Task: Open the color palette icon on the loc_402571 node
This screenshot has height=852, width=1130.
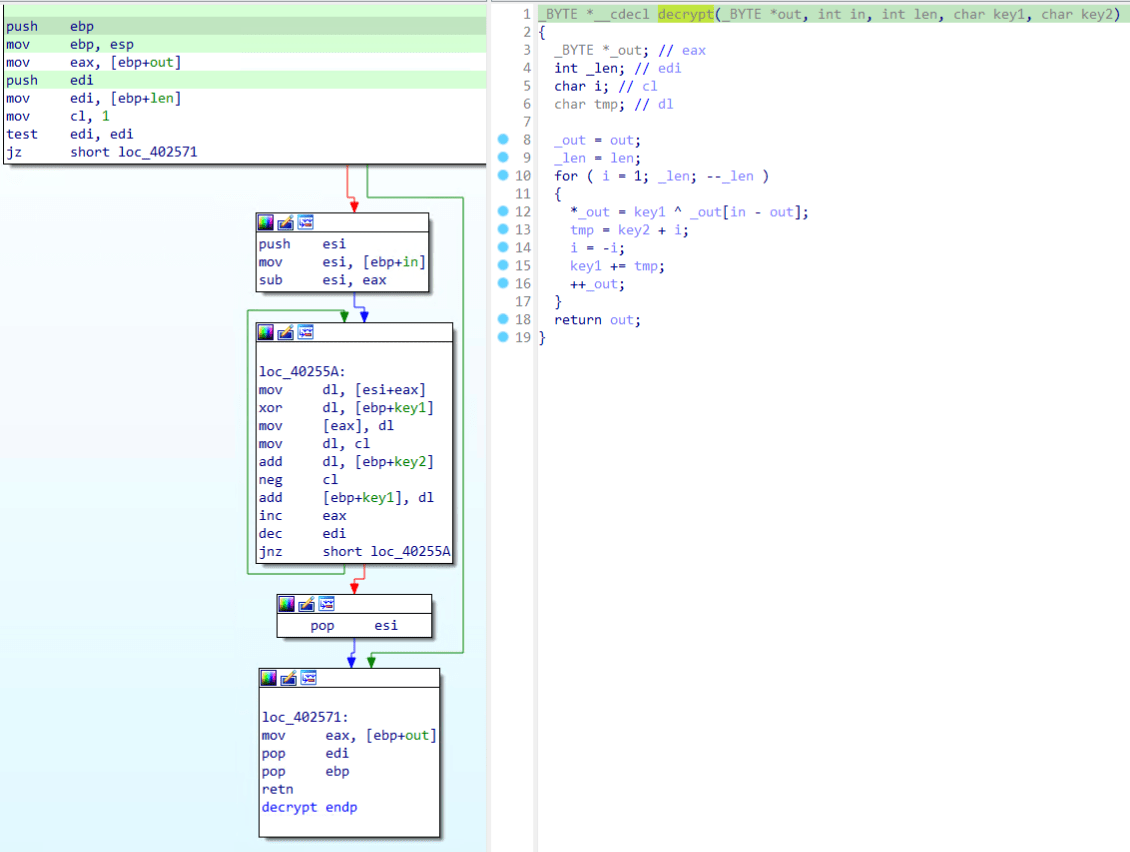Action: (268, 677)
